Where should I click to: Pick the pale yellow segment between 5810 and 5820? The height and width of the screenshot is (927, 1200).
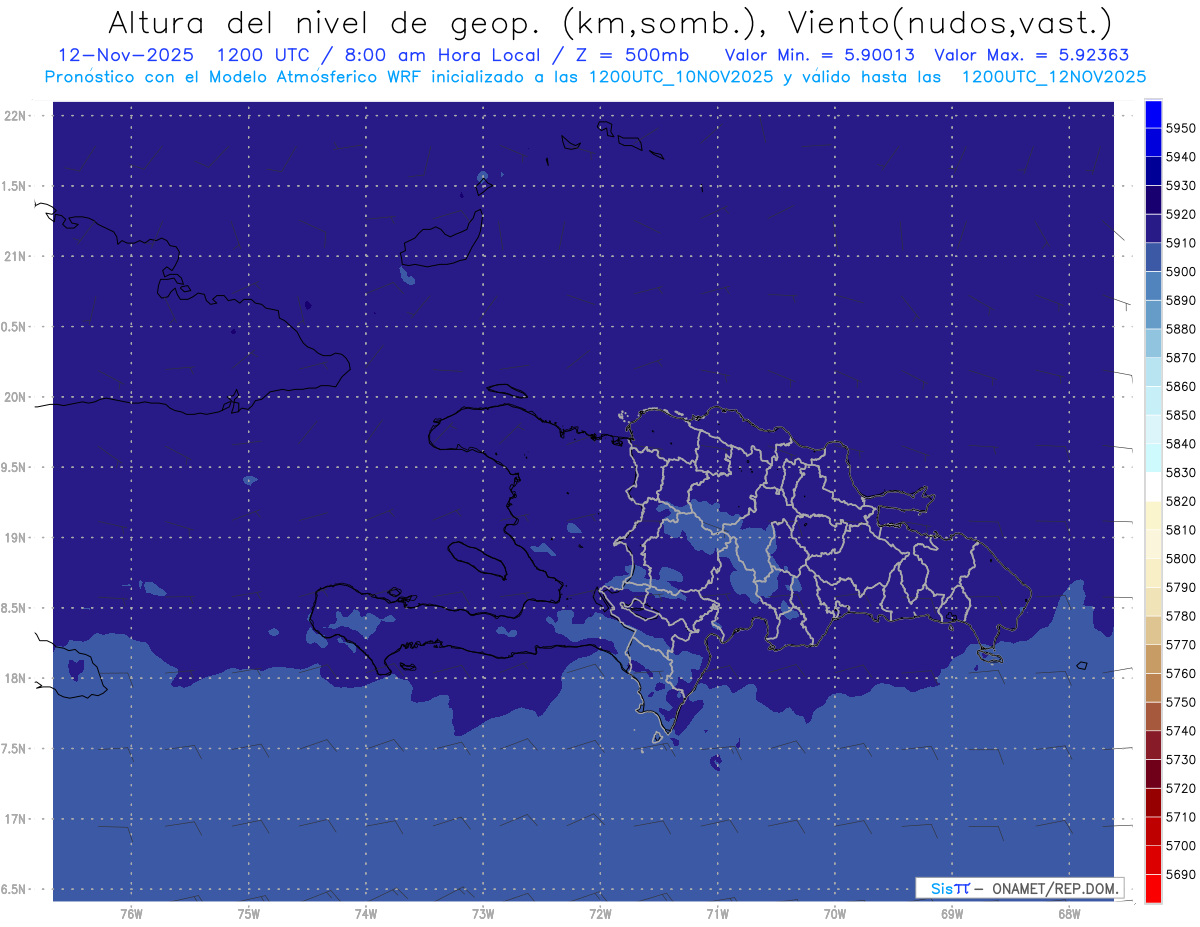pyautogui.click(x=1153, y=515)
